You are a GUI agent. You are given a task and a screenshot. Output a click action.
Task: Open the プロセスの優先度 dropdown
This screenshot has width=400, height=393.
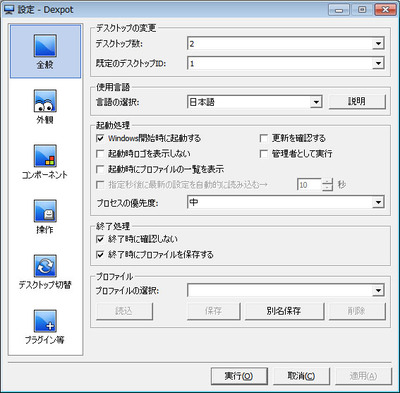378,202
